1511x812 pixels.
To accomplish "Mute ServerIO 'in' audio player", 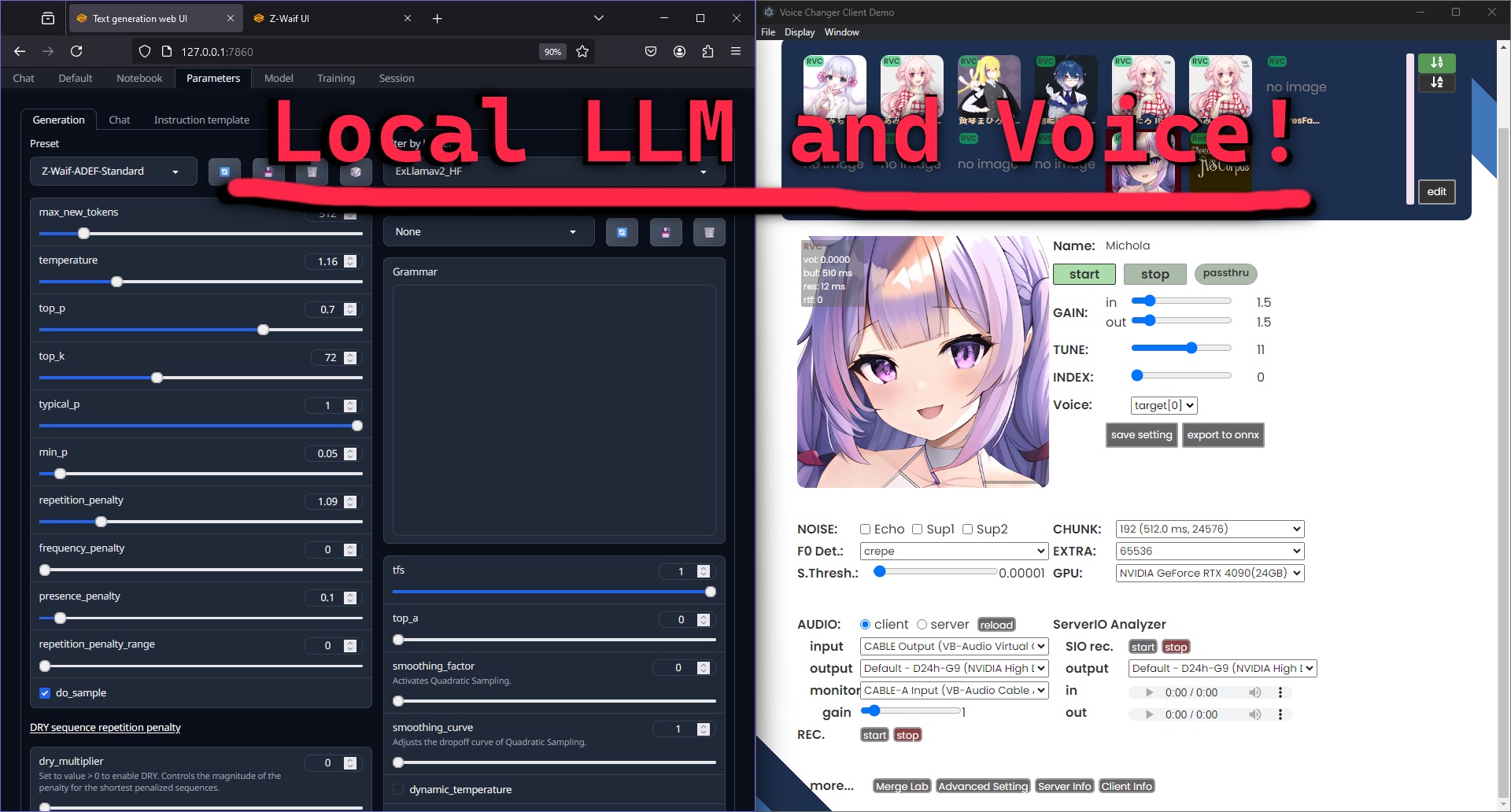I will point(1255,692).
